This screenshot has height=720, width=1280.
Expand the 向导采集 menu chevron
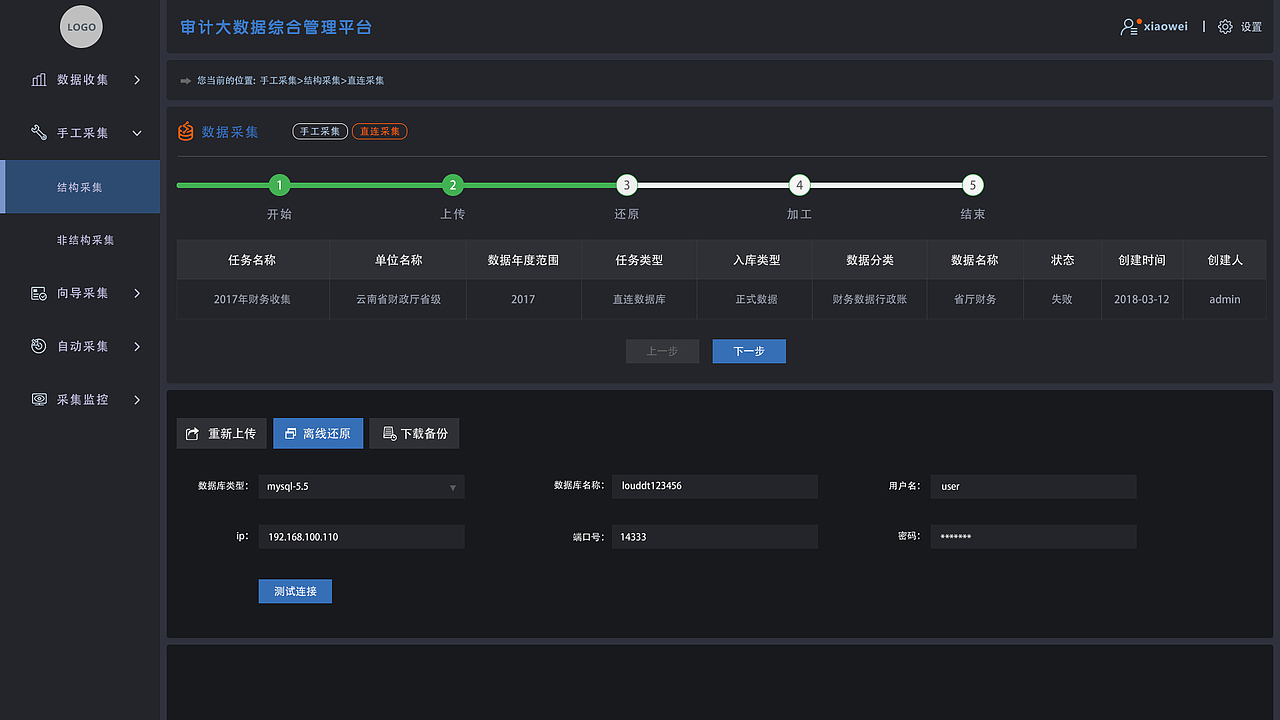(x=137, y=293)
